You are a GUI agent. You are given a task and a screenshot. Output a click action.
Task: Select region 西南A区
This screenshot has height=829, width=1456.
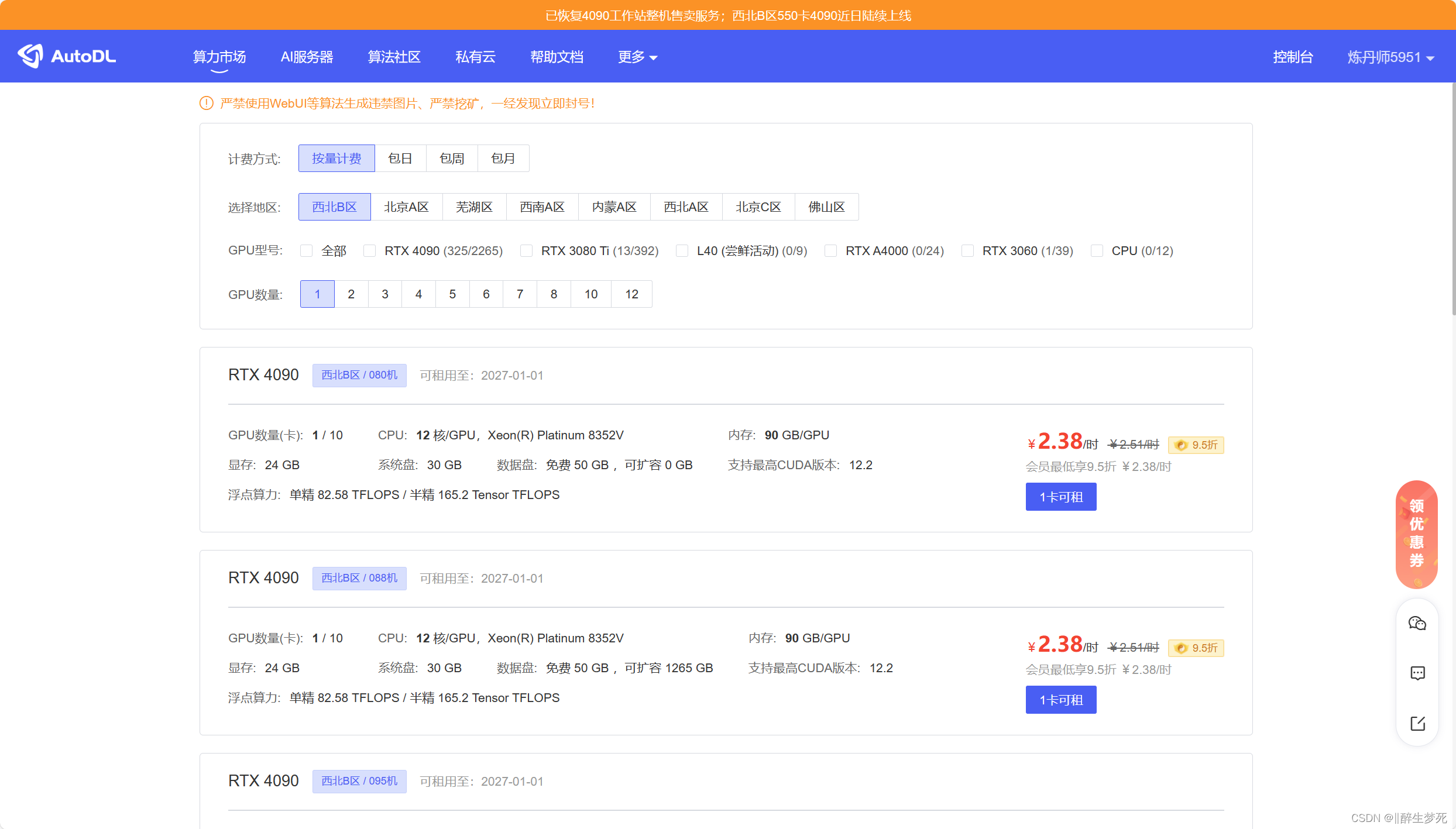(x=542, y=207)
